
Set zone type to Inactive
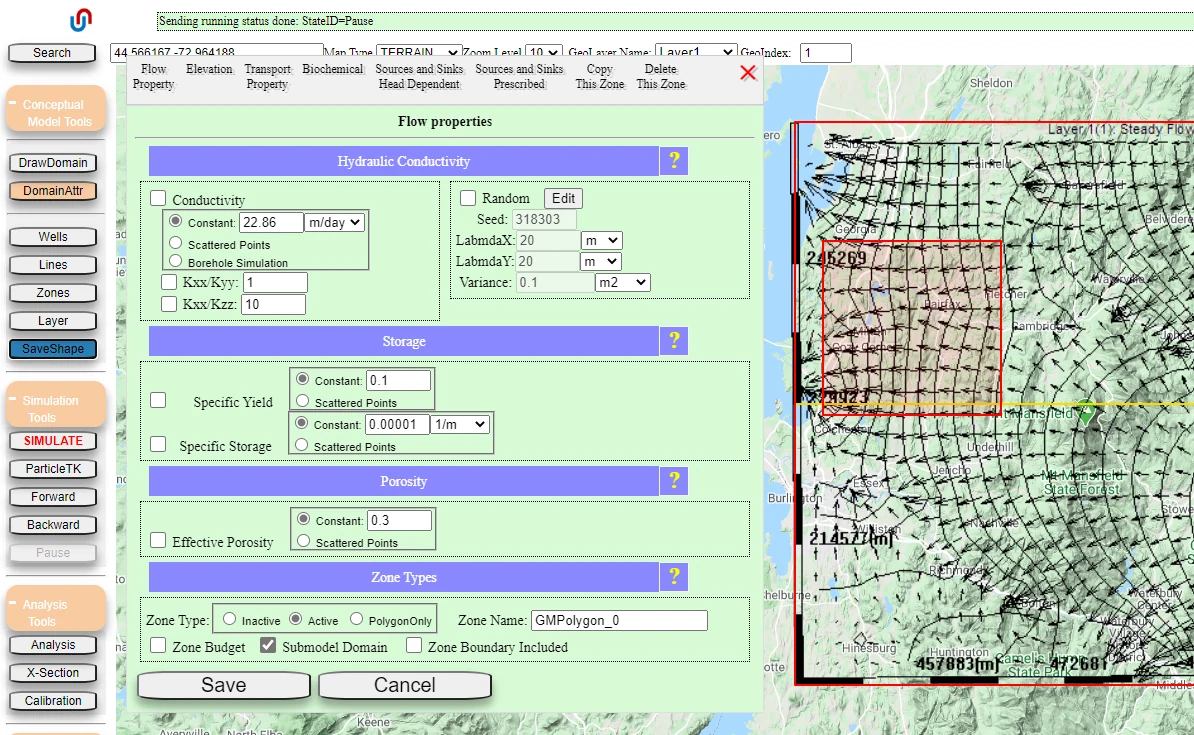(229, 619)
